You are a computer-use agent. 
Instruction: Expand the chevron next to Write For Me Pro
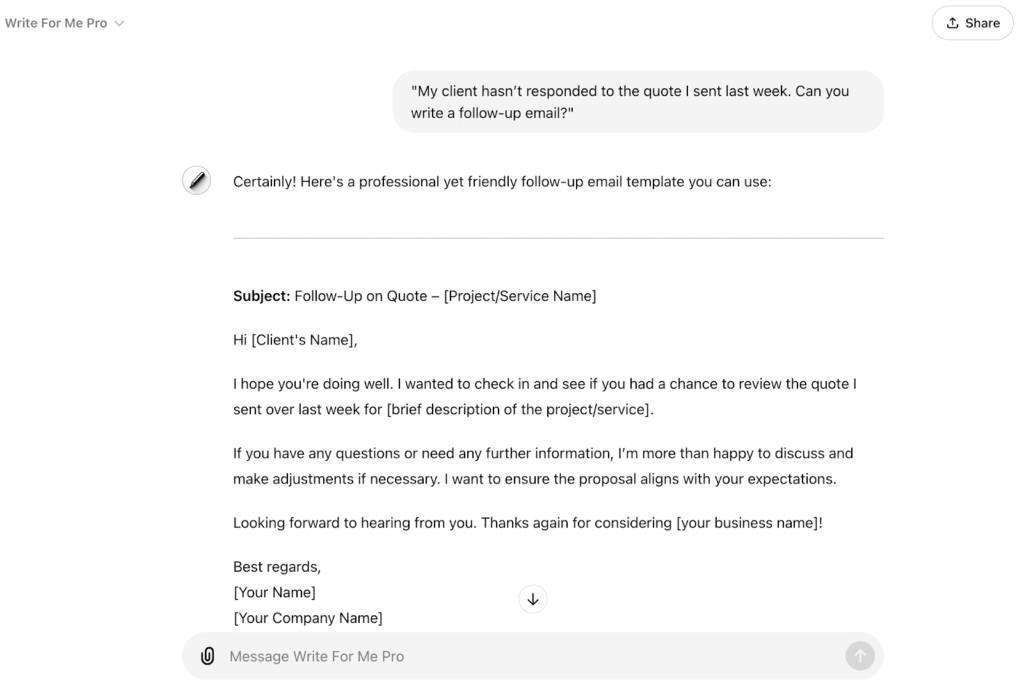(120, 23)
